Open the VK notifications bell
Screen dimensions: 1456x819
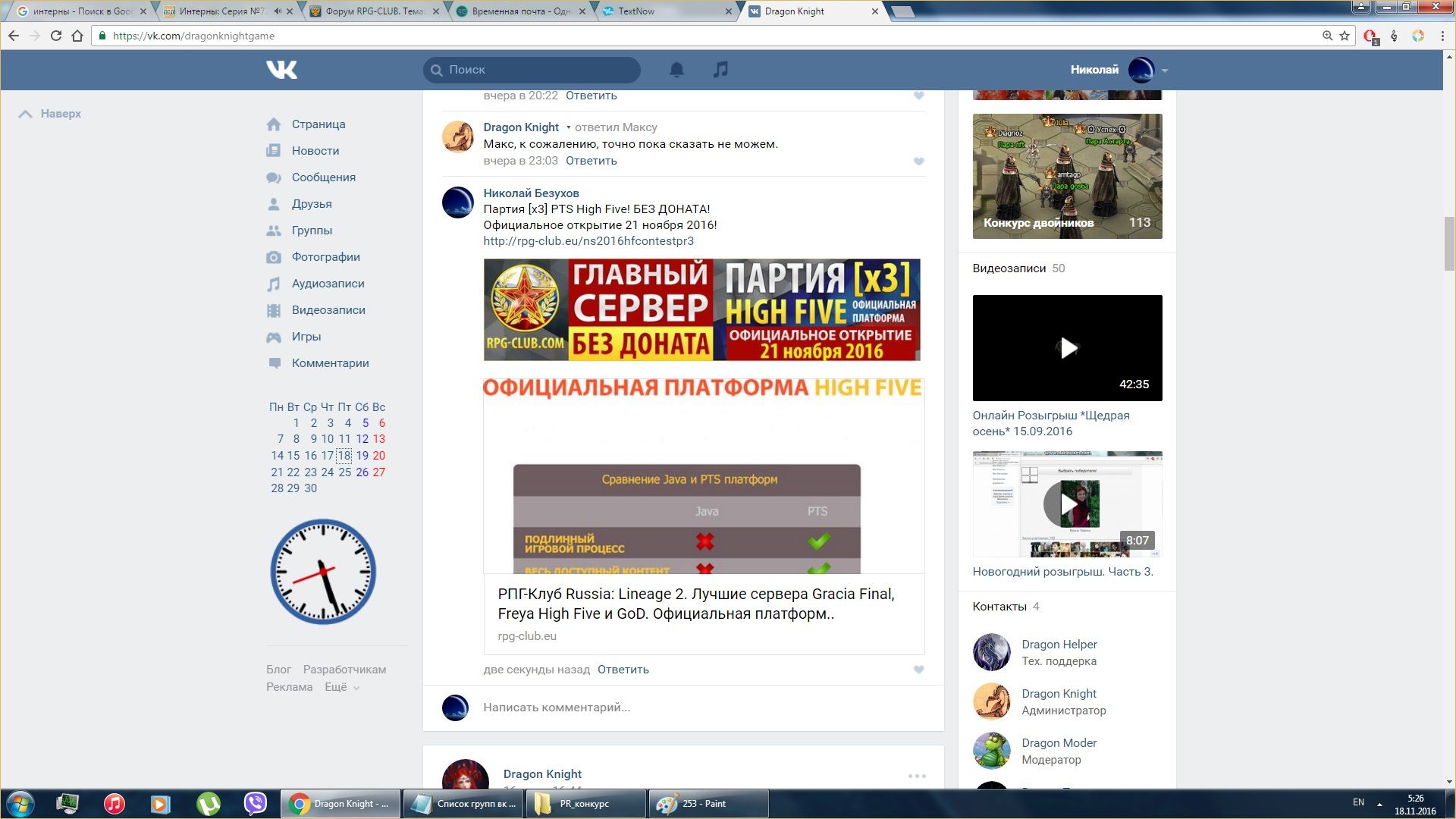click(676, 70)
